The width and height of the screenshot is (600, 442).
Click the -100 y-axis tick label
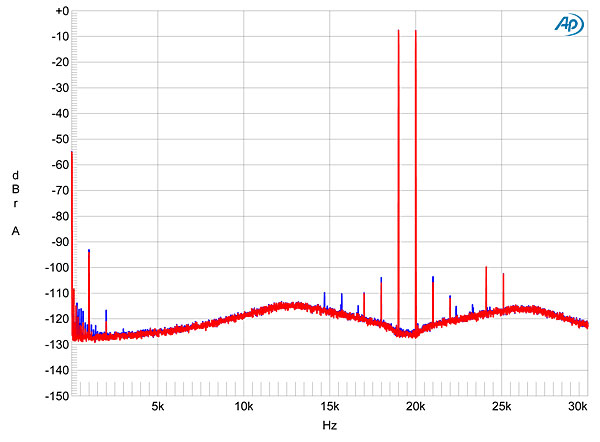tap(58, 267)
